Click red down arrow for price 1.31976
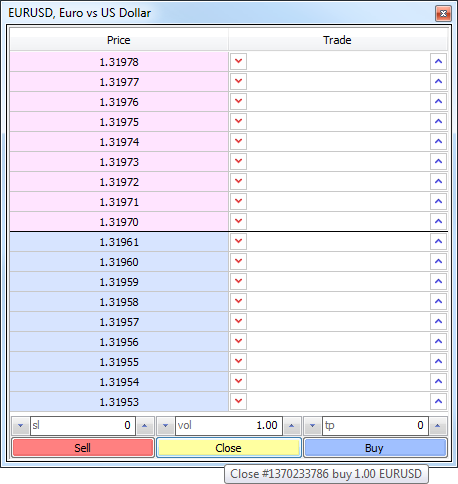Image resolution: width=458 pixels, height=484 pixels. (x=238, y=101)
